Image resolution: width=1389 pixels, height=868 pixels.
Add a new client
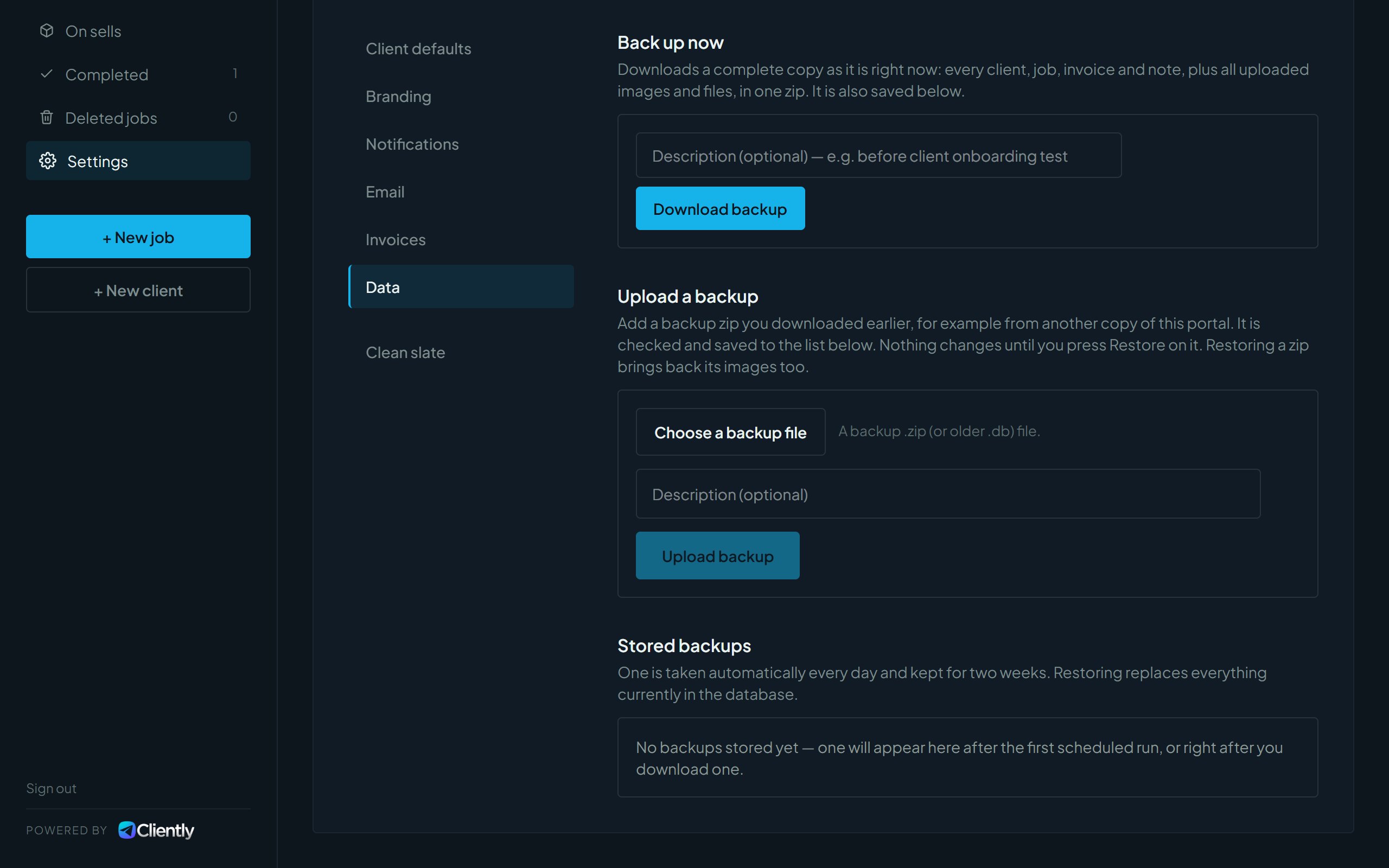(138, 290)
